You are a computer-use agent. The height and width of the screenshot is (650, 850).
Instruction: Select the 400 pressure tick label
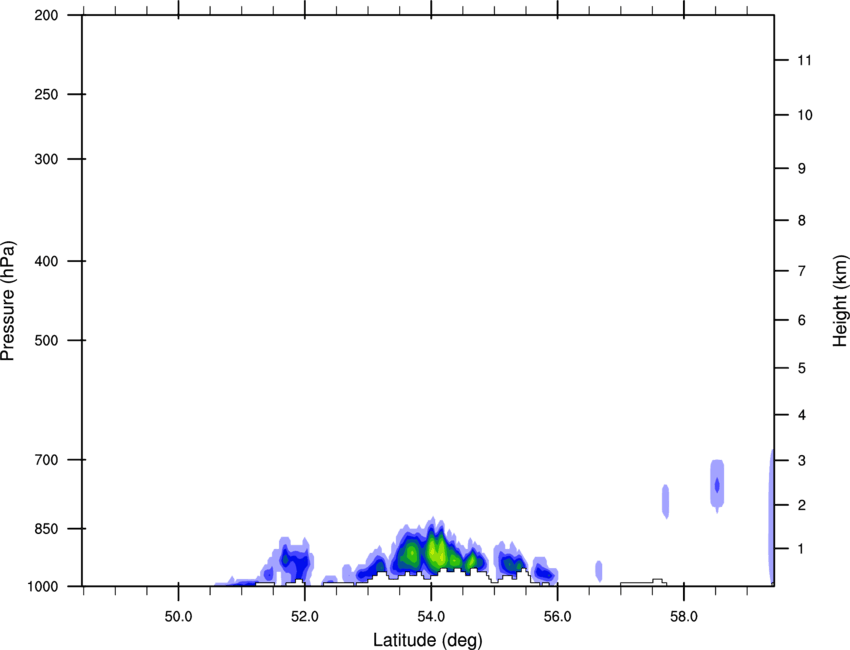pyautogui.click(x=47, y=261)
